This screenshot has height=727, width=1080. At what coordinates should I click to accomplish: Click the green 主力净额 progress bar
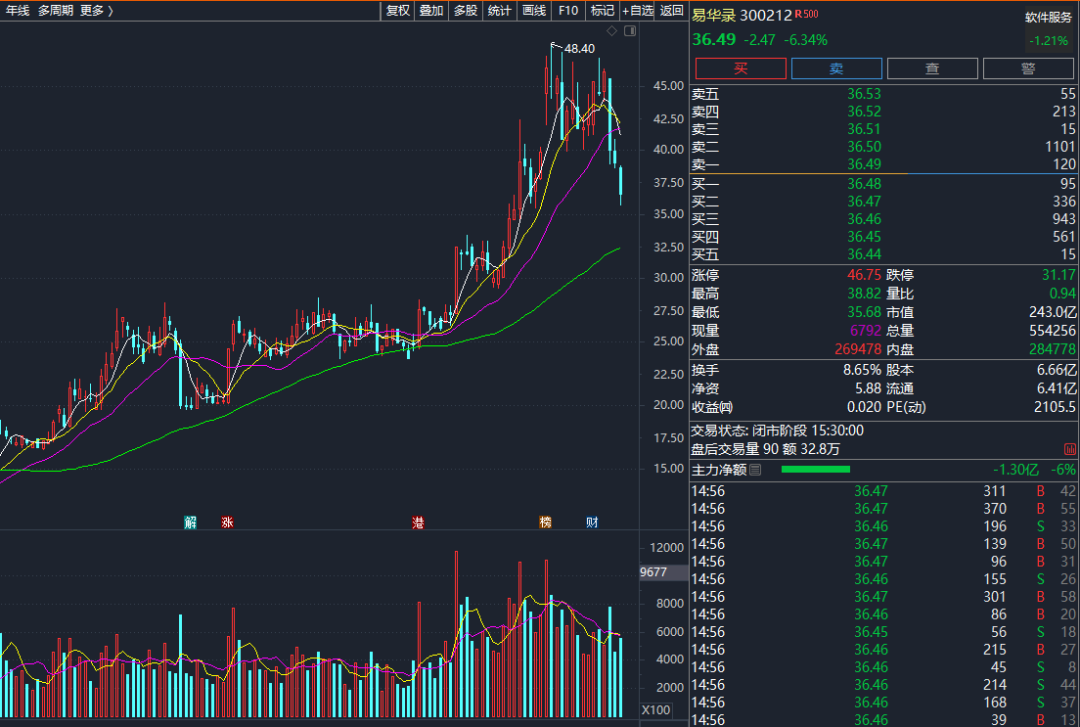click(x=816, y=469)
